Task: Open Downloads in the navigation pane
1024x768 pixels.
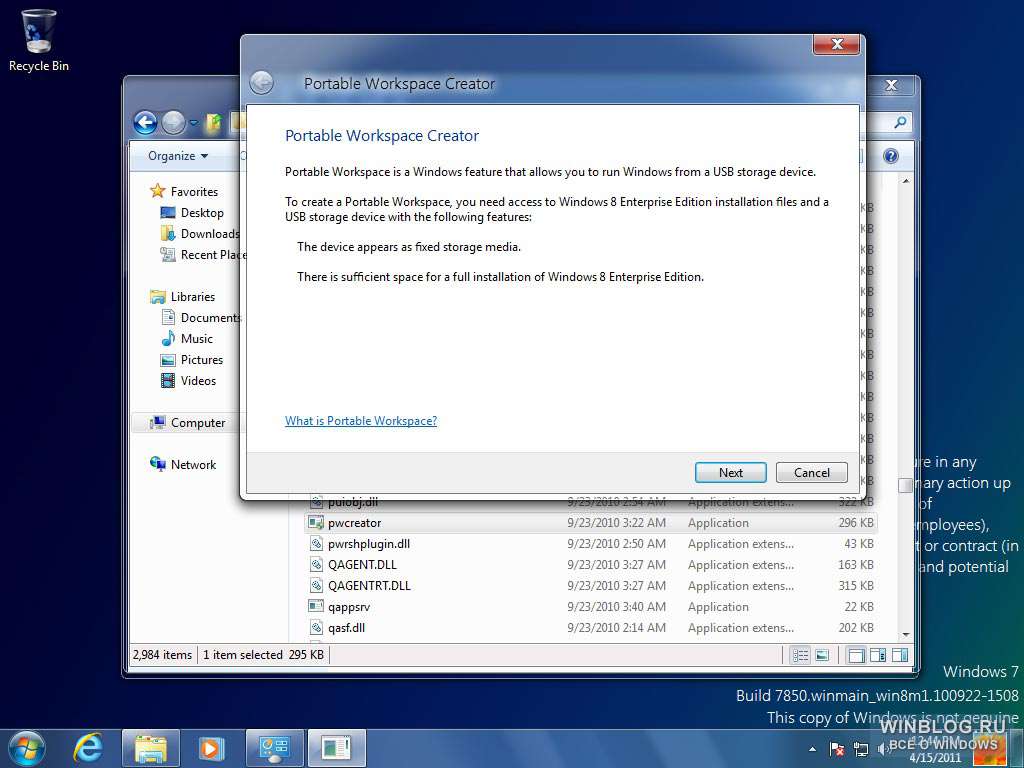Action: (x=210, y=233)
